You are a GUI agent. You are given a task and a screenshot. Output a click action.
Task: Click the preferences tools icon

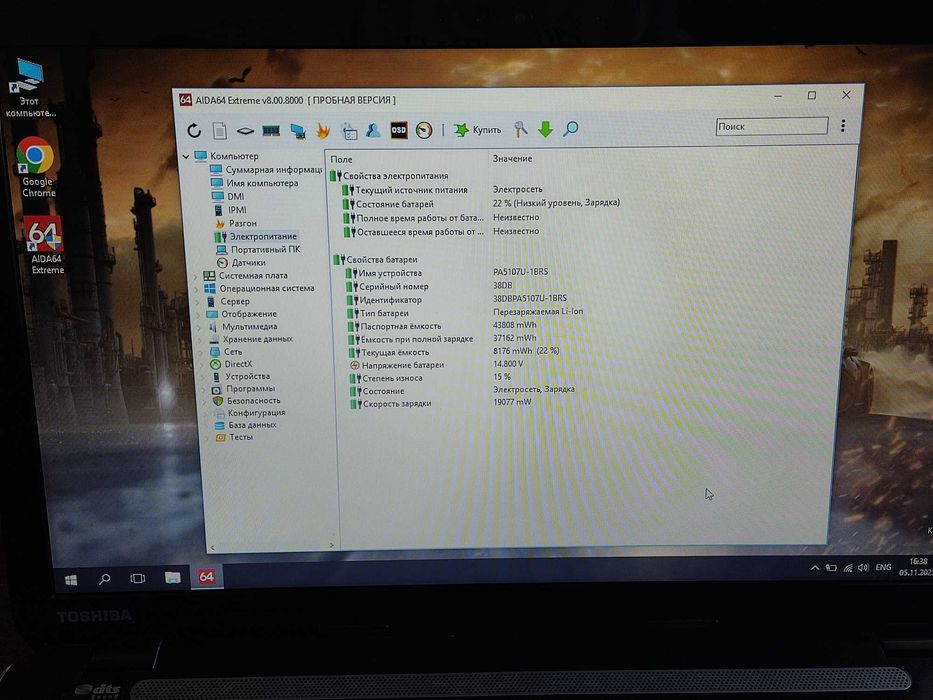pos(521,129)
